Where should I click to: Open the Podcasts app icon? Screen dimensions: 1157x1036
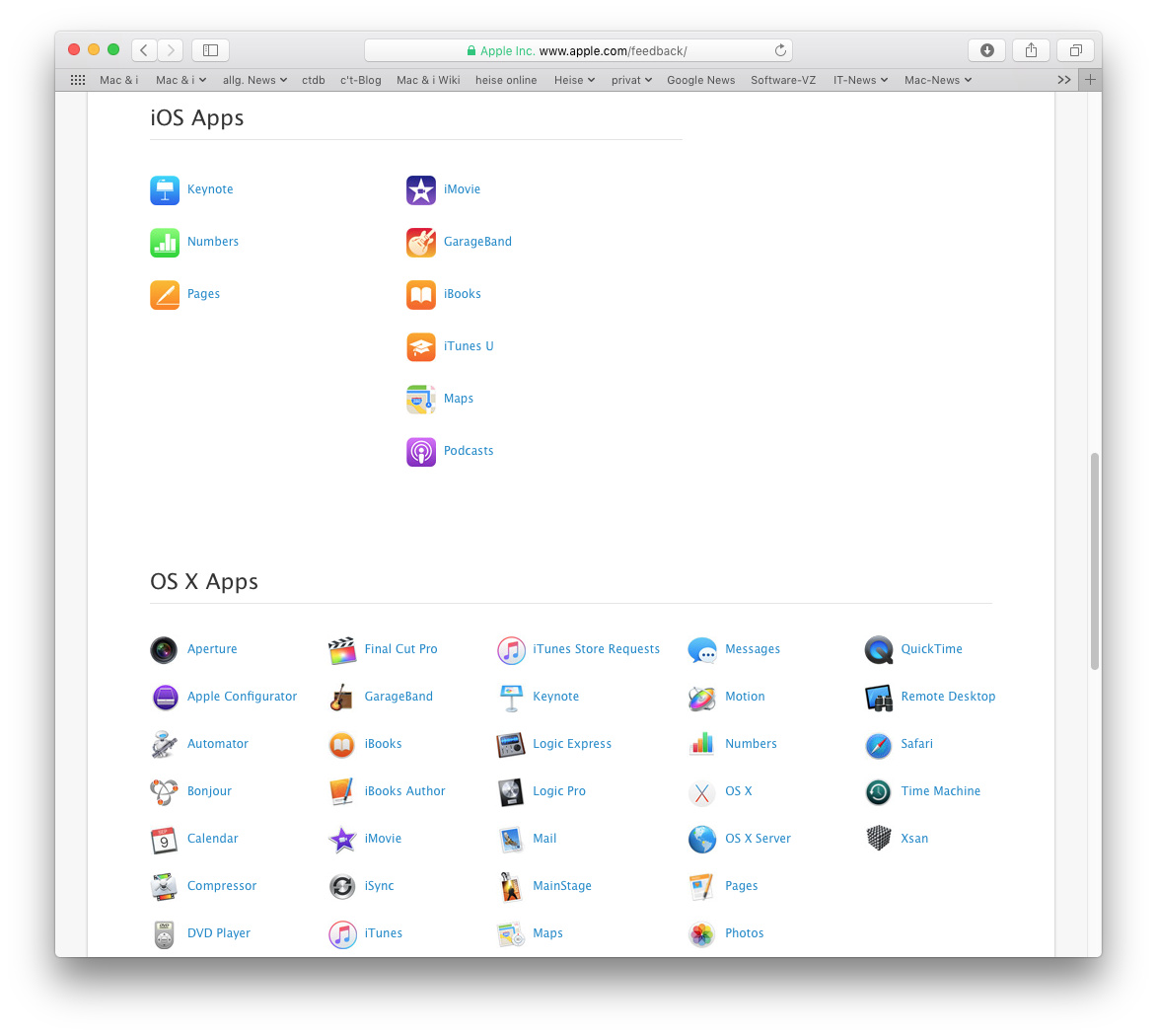coord(421,451)
